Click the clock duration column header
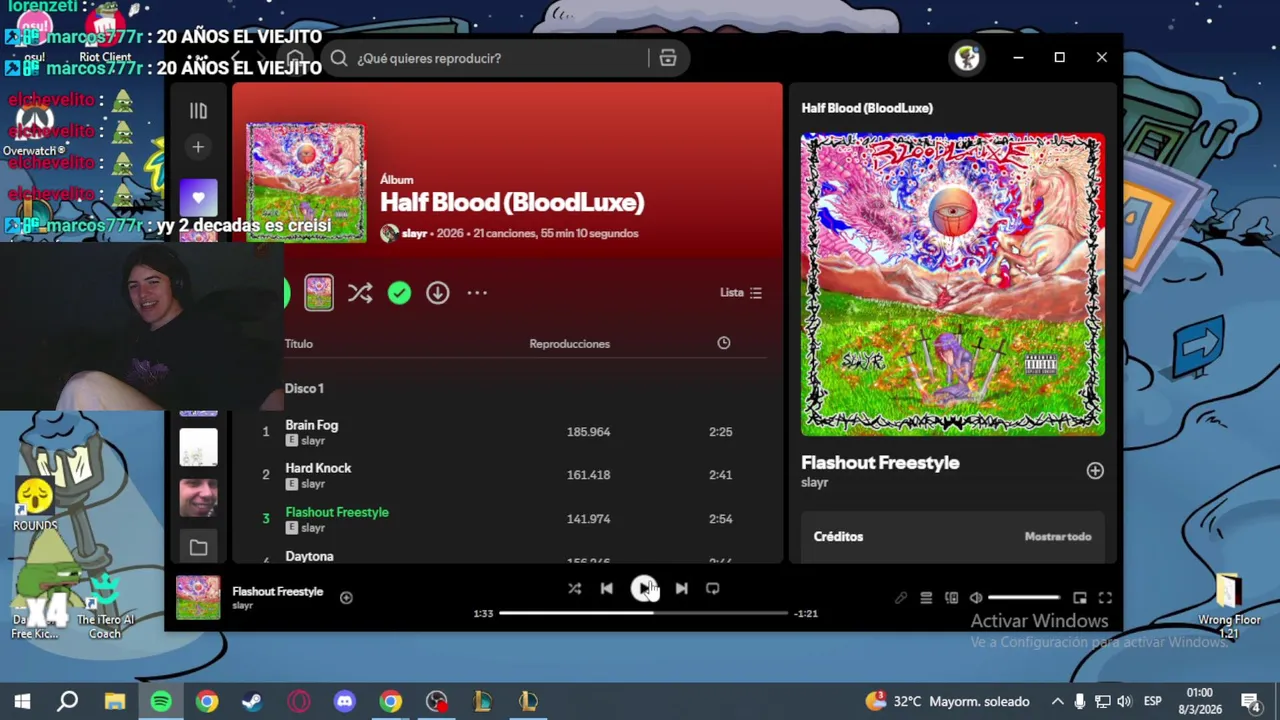This screenshot has width=1280, height=720. pyautogui.click(x=724, y=343)
